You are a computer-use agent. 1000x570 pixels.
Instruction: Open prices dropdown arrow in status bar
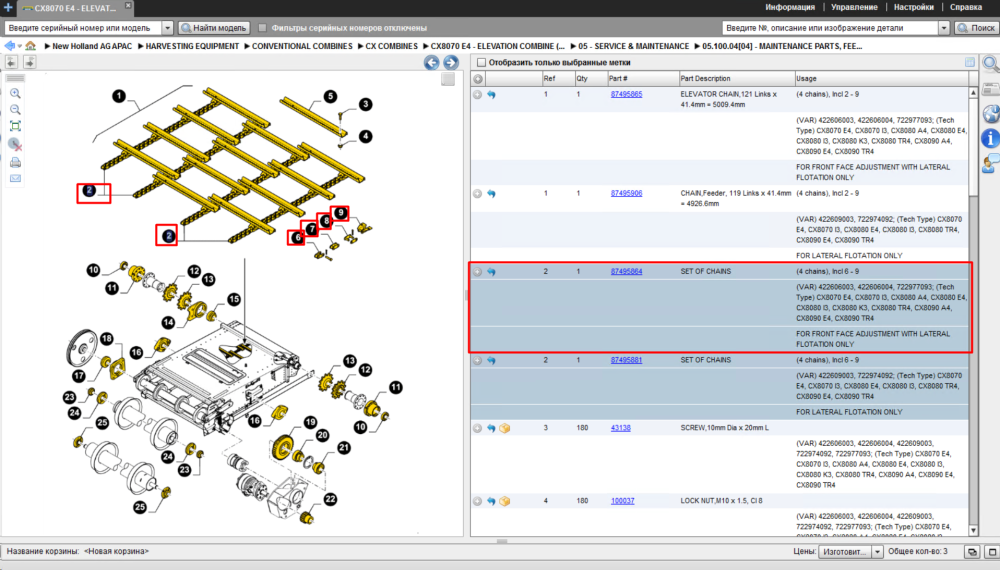878,552
